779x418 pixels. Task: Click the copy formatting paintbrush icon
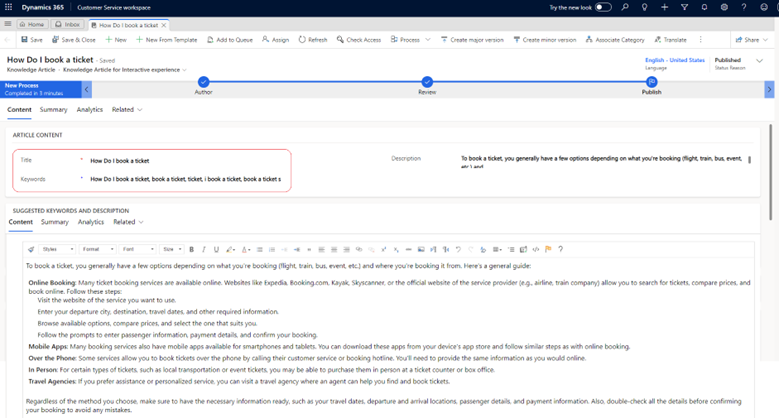(x=31, y=250)
